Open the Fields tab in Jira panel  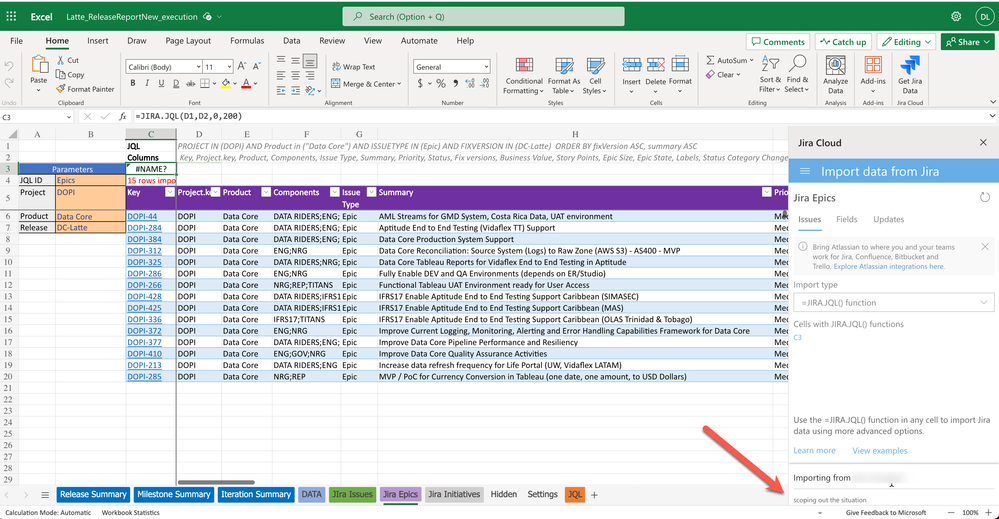847,219
